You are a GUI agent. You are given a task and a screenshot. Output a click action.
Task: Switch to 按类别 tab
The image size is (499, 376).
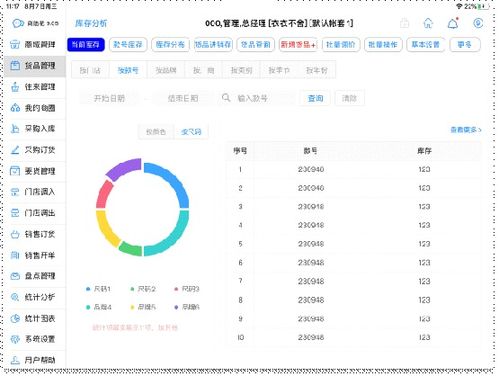[x=241, y=70]
